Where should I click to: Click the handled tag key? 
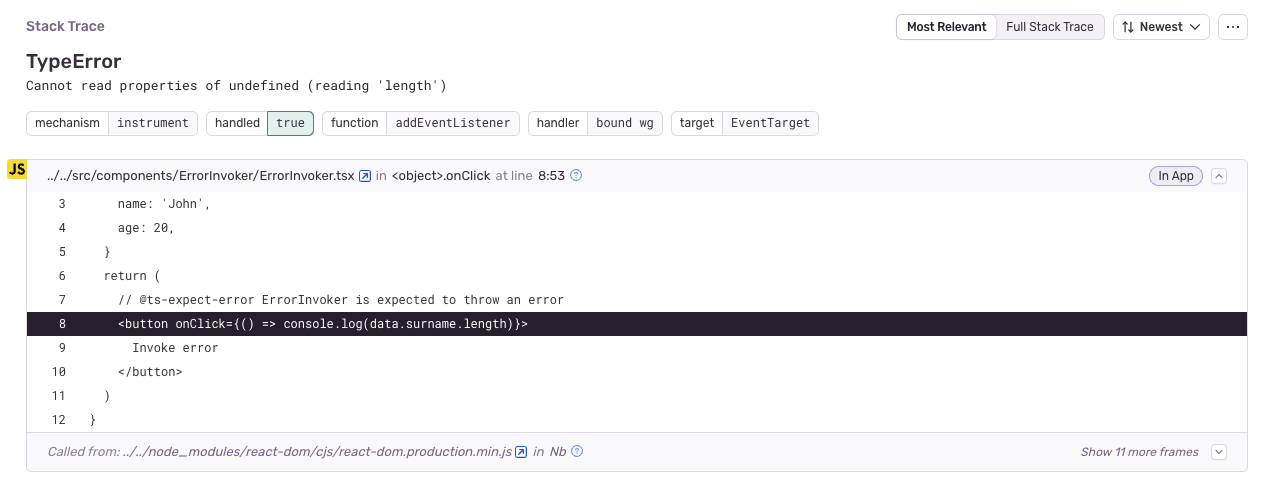click(x=237, y=123)
